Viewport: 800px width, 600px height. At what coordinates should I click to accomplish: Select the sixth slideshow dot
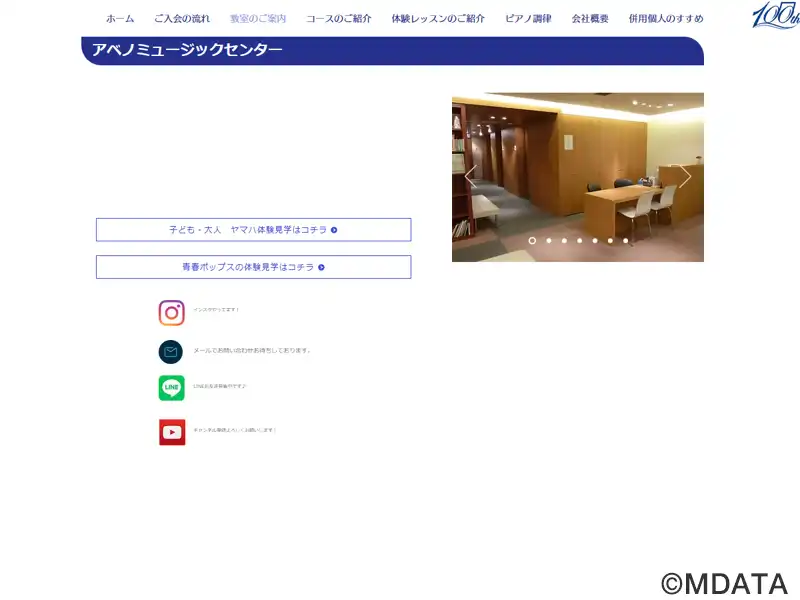(x=610, y=240)
